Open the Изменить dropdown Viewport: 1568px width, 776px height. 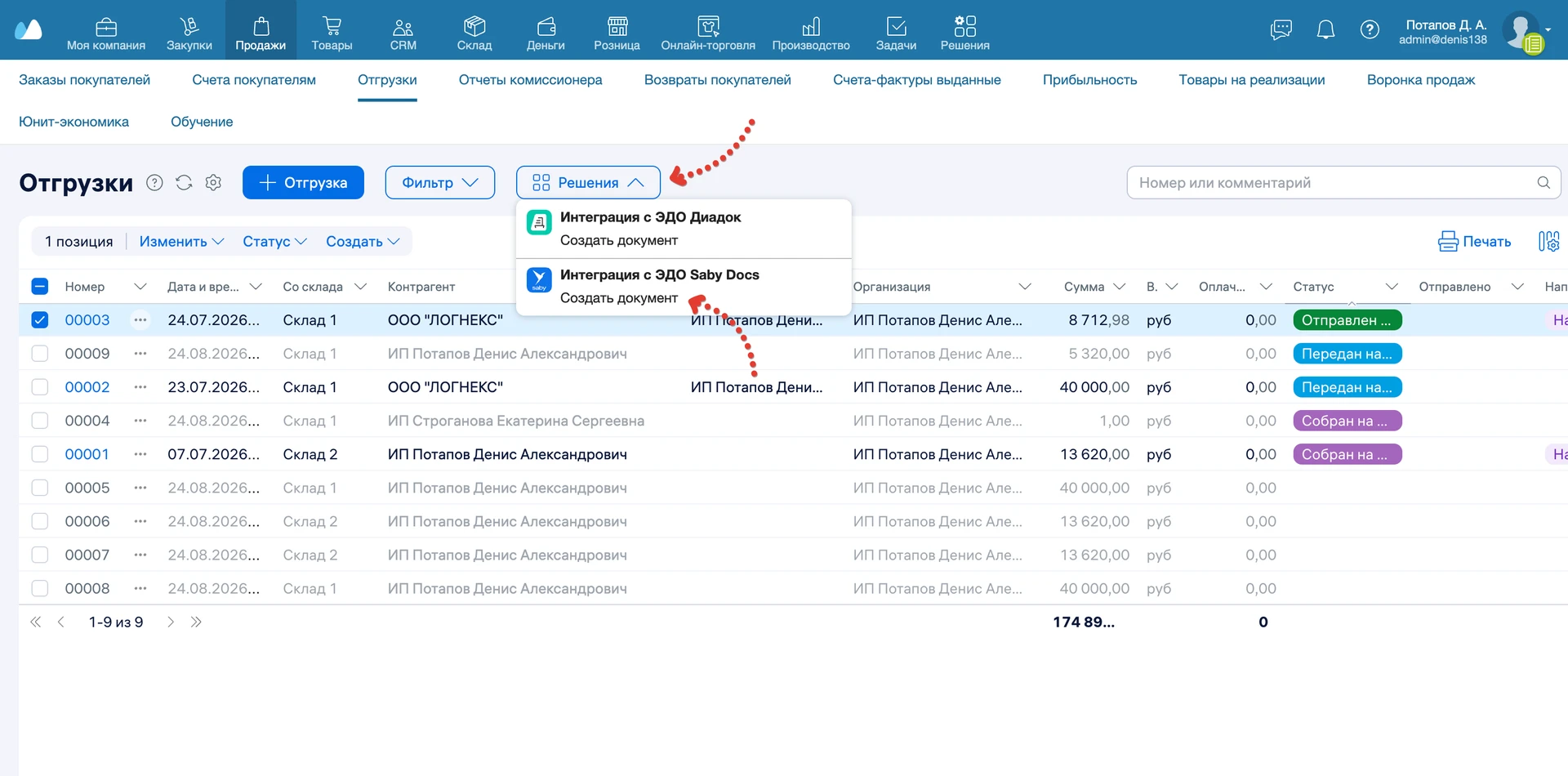[x=181, y=242]
